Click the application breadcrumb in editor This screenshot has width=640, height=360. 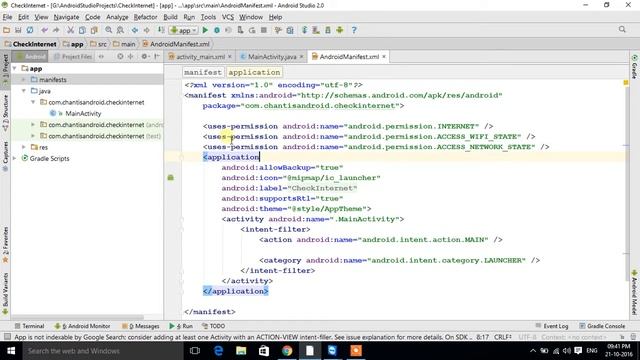254,72
